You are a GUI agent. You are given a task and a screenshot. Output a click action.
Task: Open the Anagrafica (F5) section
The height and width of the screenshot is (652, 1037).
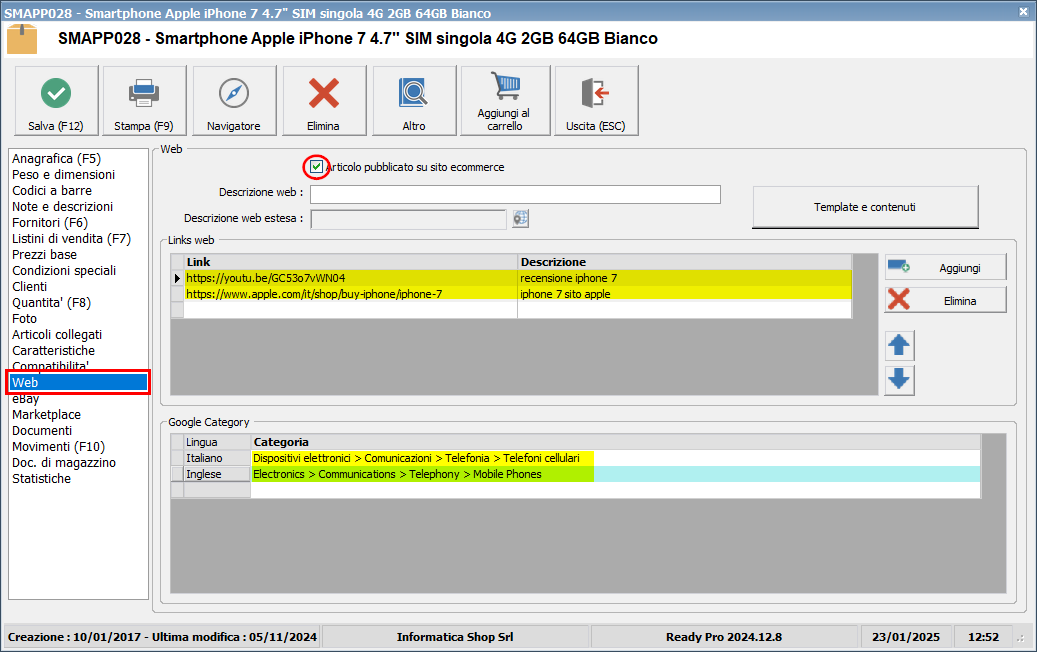coord(56,159)
